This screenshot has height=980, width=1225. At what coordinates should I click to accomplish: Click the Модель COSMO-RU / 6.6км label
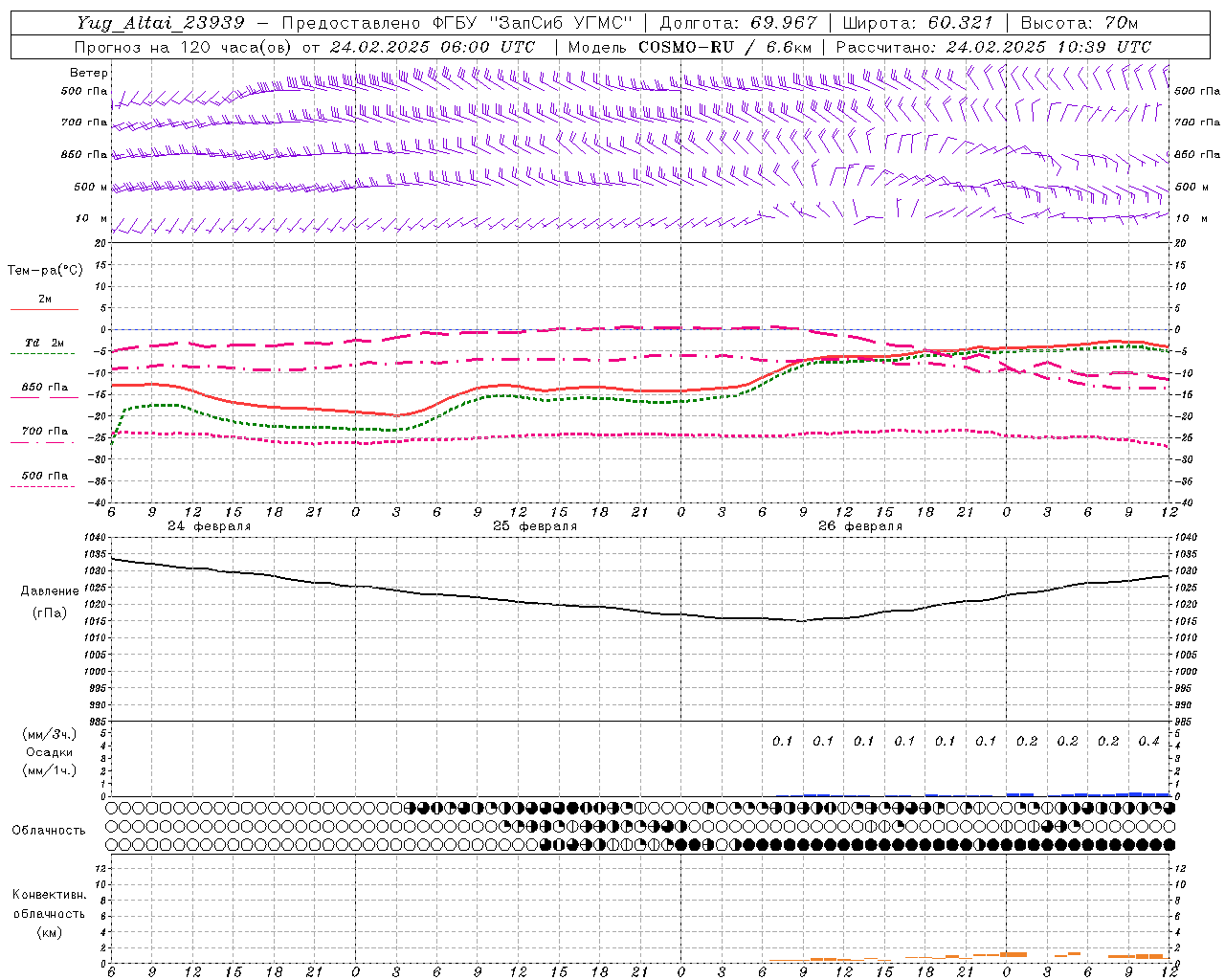[x=689, y=47]
